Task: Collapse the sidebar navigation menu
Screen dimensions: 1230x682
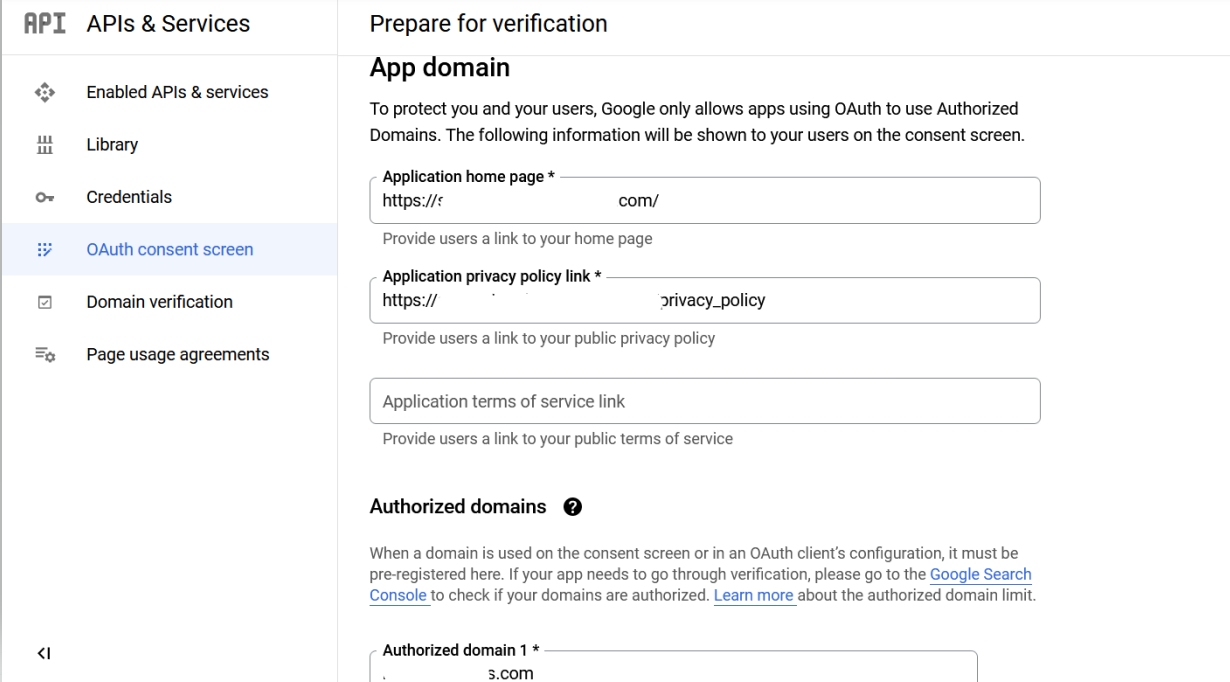Action: click(44, 653)
